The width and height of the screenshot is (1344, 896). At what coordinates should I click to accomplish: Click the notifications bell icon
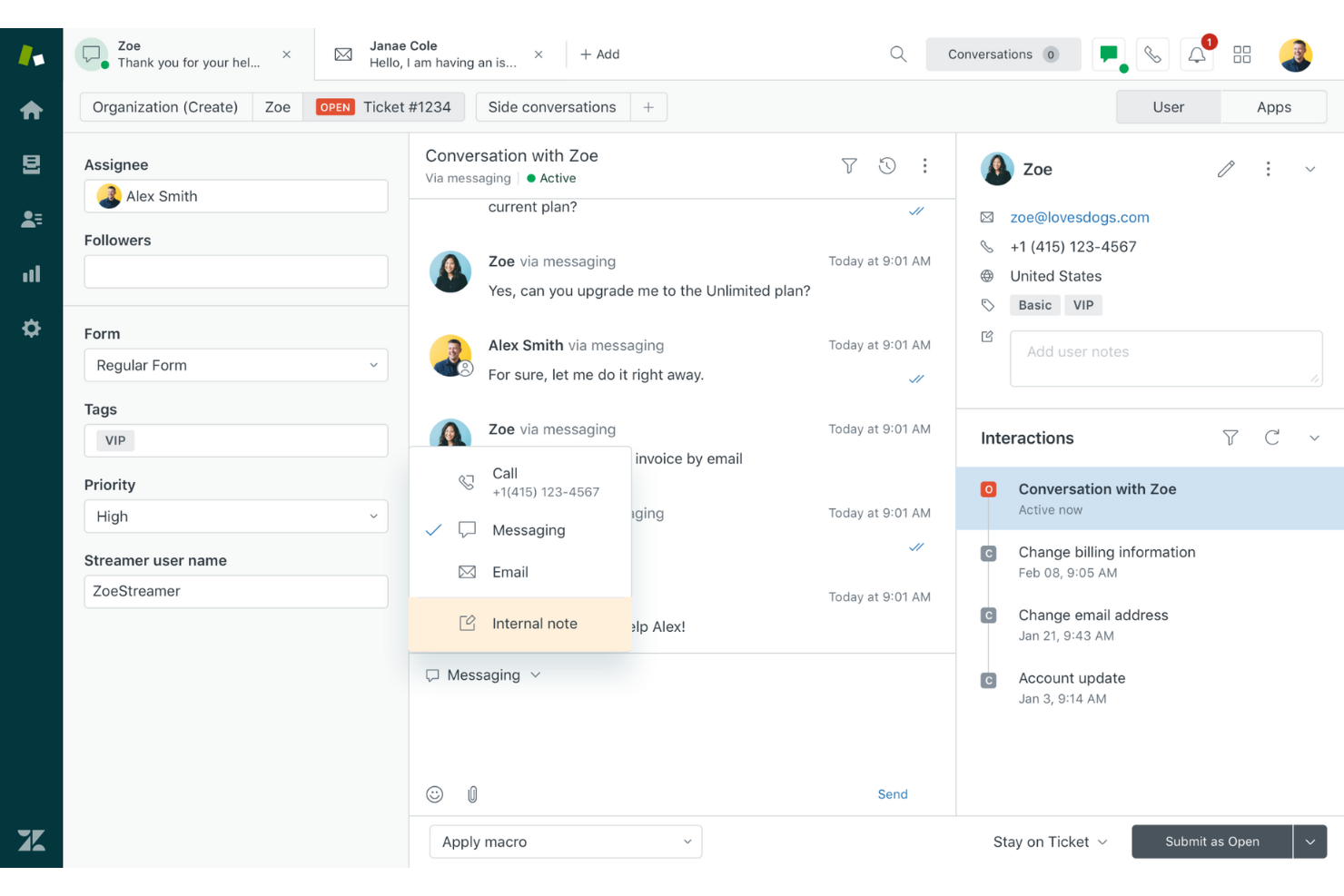click(x=1196, y=54)
